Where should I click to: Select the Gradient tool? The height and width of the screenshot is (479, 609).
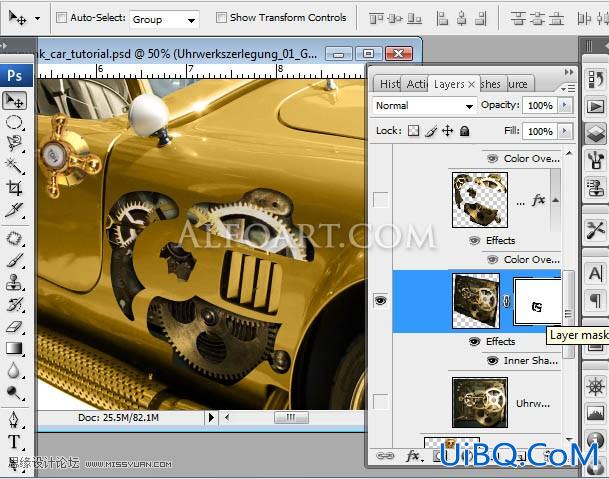pyautogui.click(x=14, y=348)
